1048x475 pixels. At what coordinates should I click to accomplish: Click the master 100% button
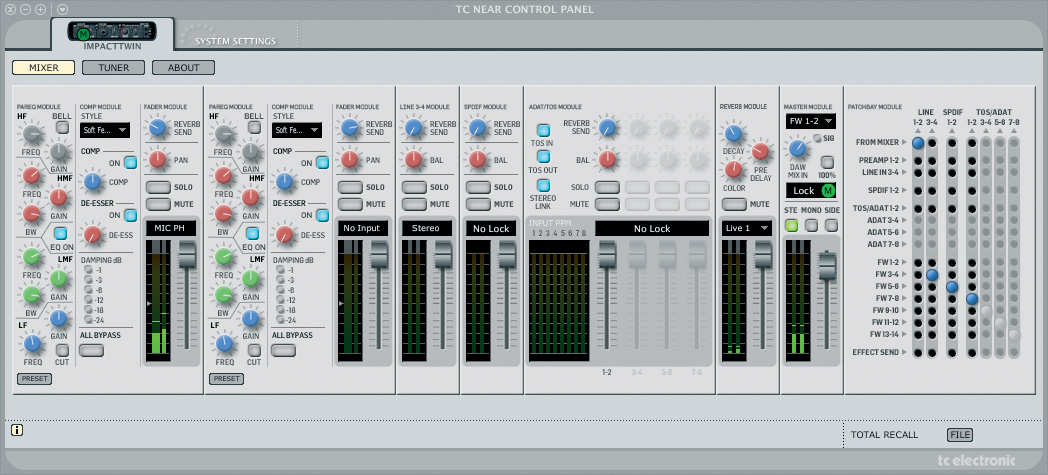827,162
